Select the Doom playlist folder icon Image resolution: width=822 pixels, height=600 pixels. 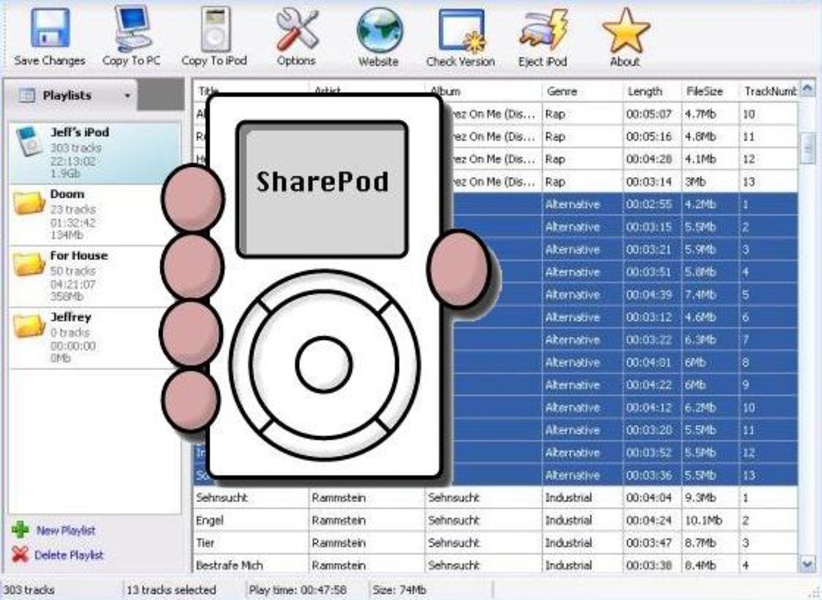coord(29,202)
